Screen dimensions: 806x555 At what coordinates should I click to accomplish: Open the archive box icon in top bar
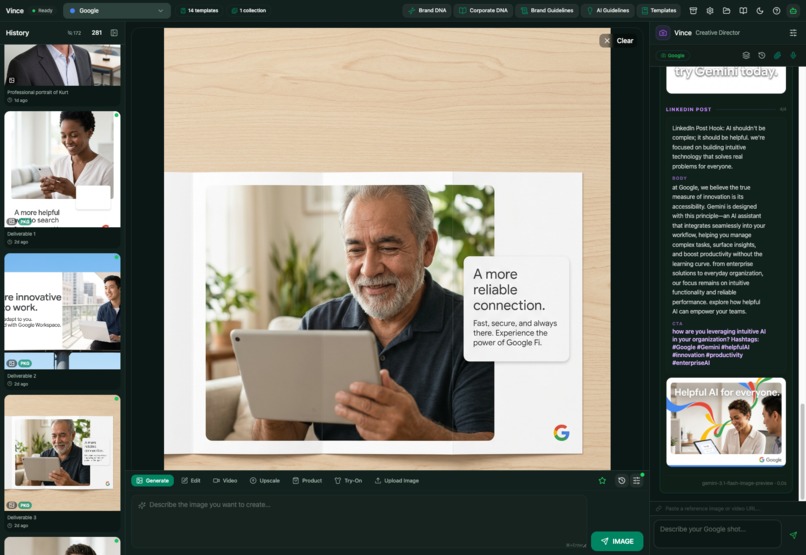click(x=693, y=10)
